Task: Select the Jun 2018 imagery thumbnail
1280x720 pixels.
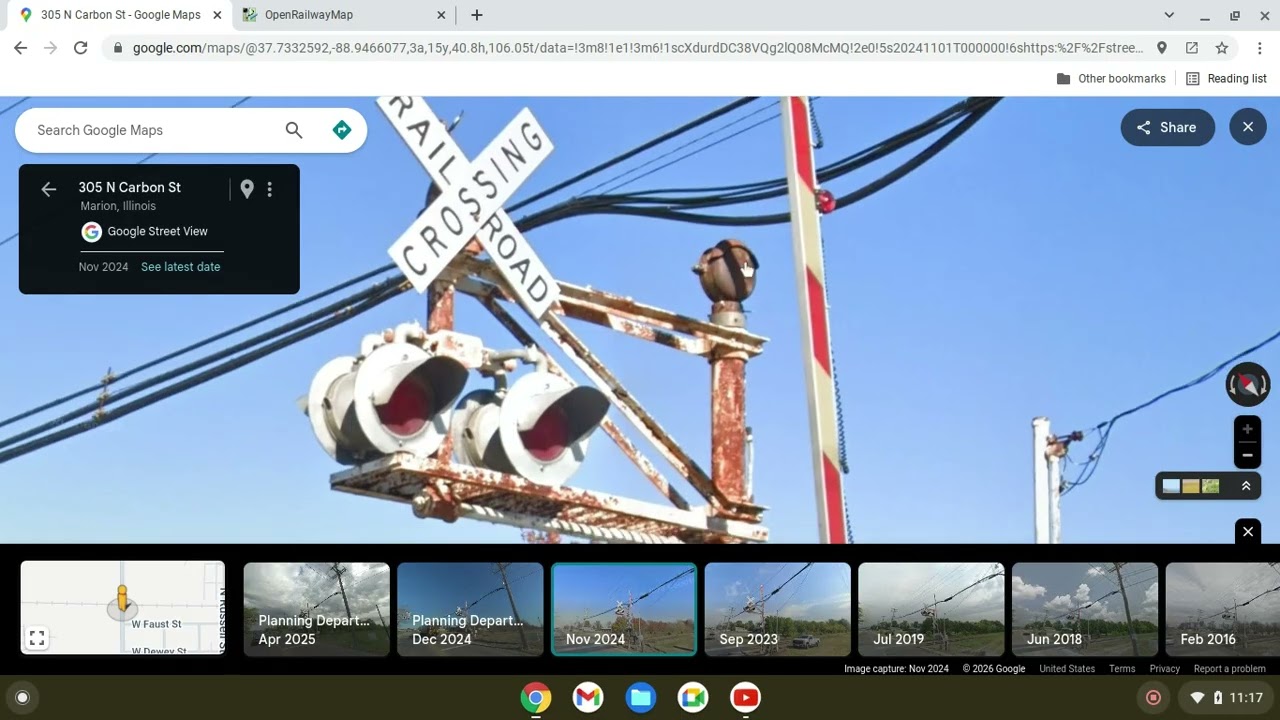Action: [x=1085, y=609]
